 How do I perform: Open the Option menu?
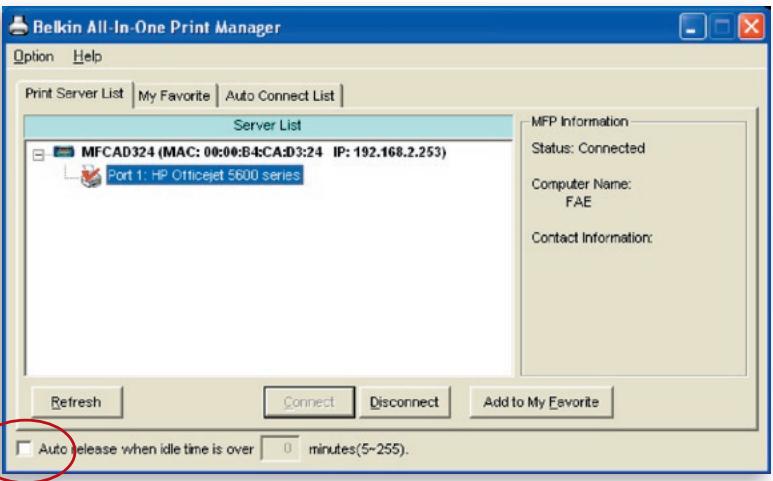pyautogui.click(x=34, y=57)
